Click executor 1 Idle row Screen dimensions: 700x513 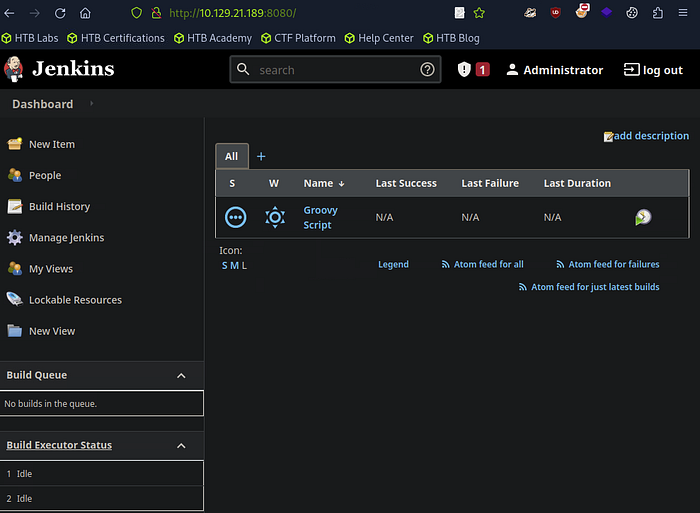pyautogui.click(x=102, y=474)
